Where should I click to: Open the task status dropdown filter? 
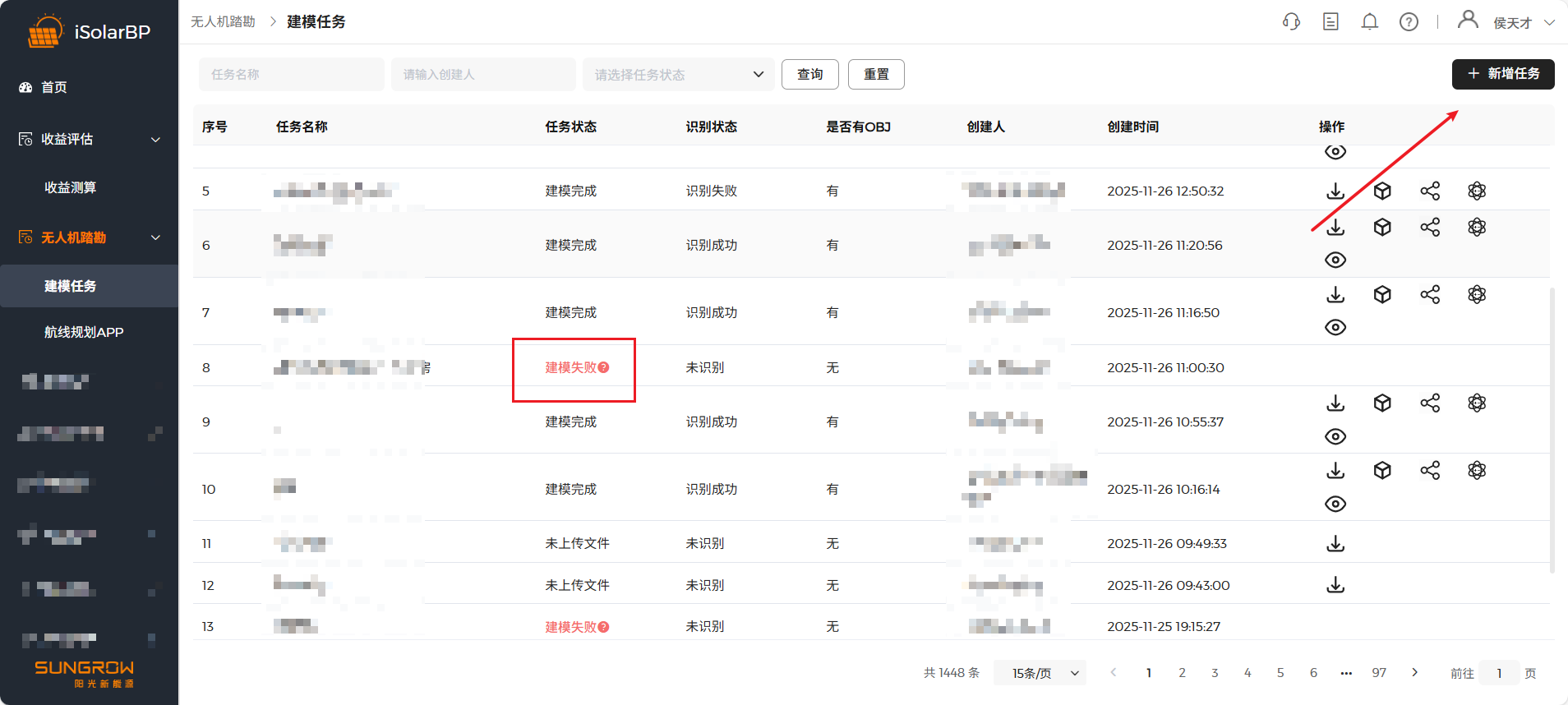pyautogui.click(x=678, y=75)
